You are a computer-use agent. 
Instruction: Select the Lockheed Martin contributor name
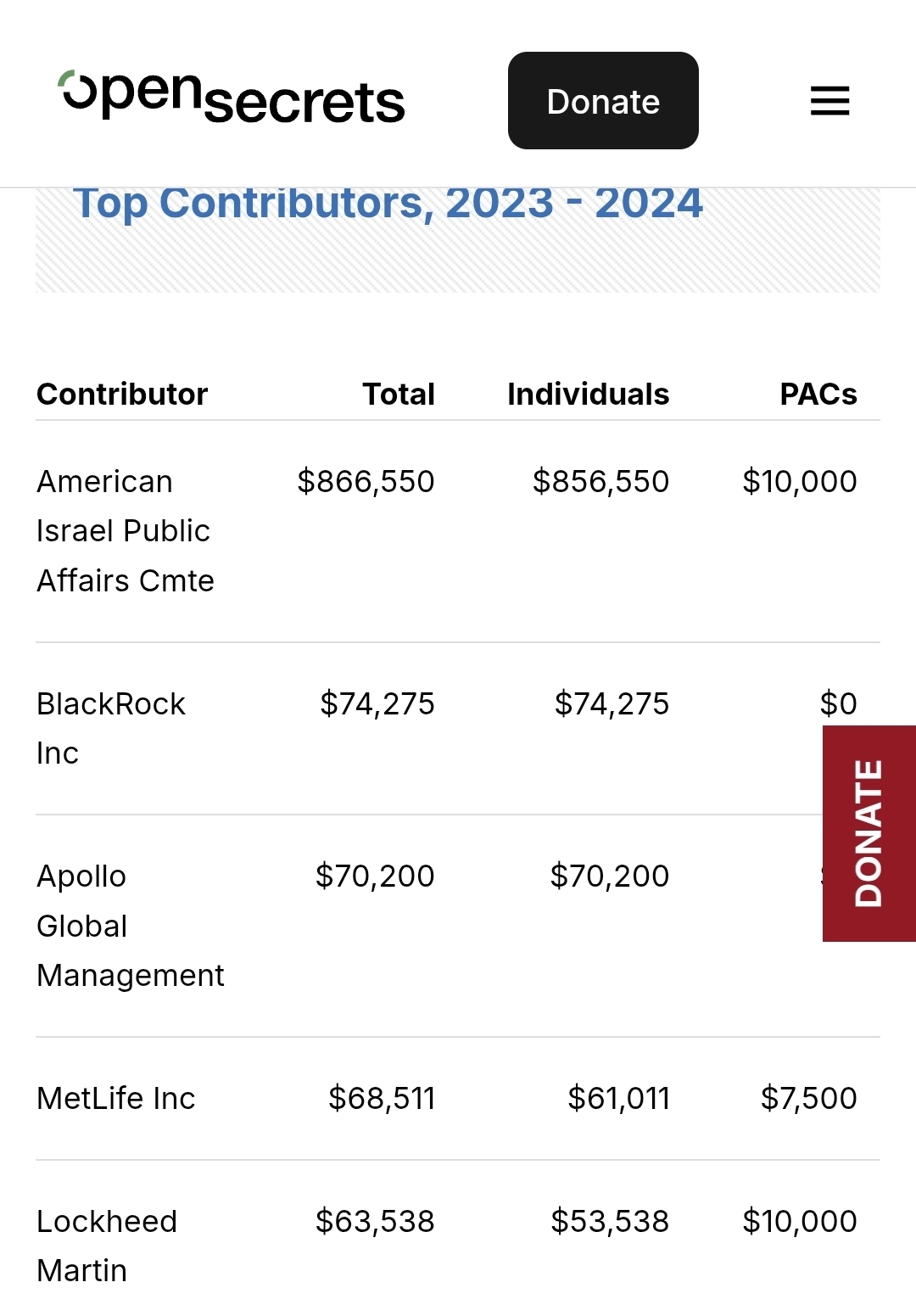(106, 1246)
